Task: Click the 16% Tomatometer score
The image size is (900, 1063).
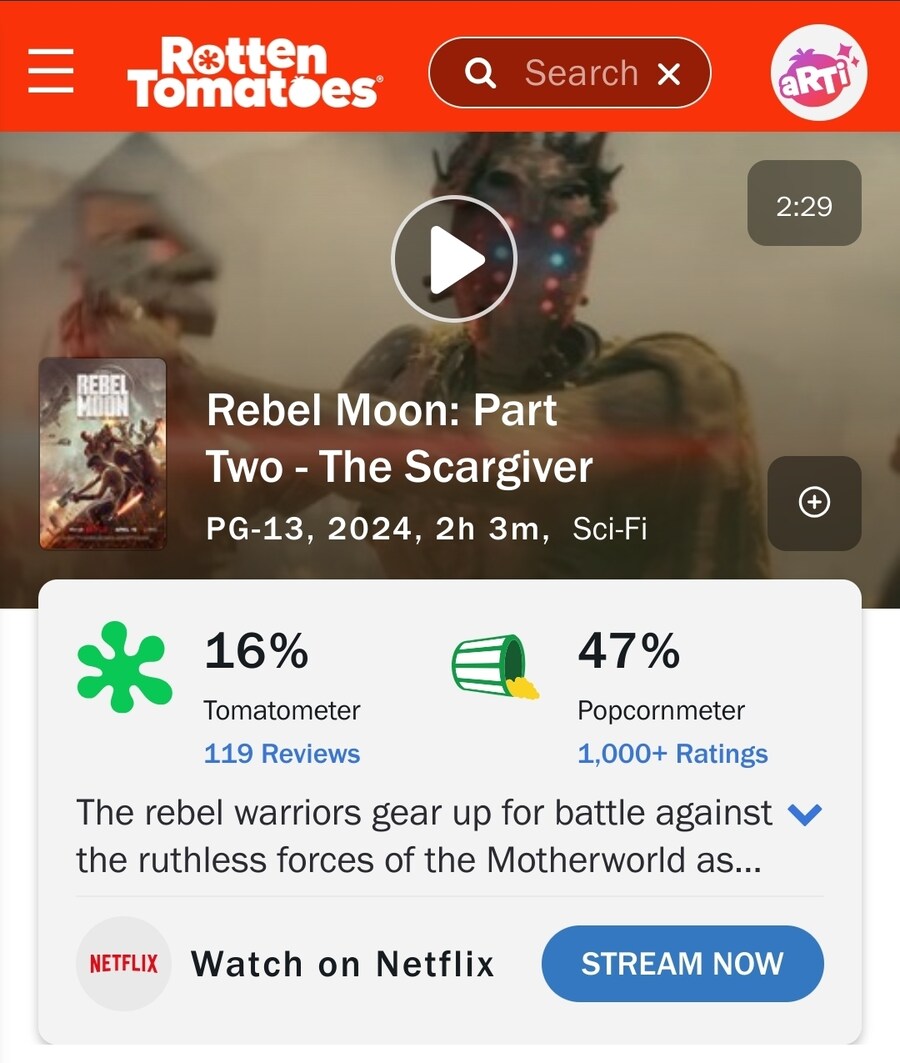Action: pos(256,651)
